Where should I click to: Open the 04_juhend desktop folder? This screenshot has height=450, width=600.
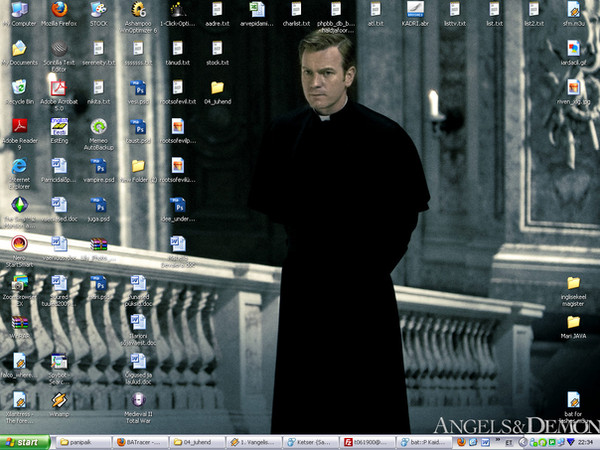point(217,88)
